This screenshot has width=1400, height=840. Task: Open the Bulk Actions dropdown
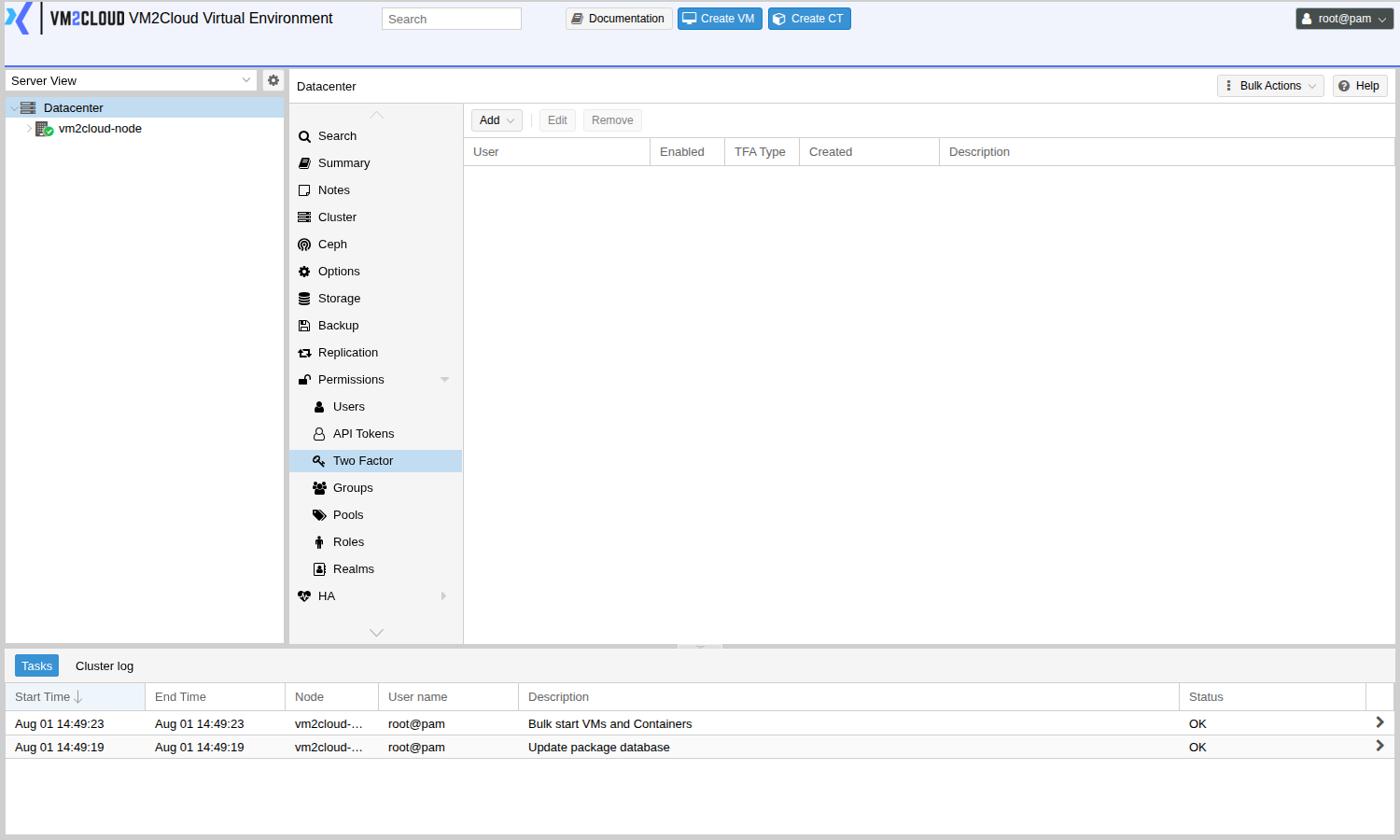pyautogui.click(x=1270, y=86)
